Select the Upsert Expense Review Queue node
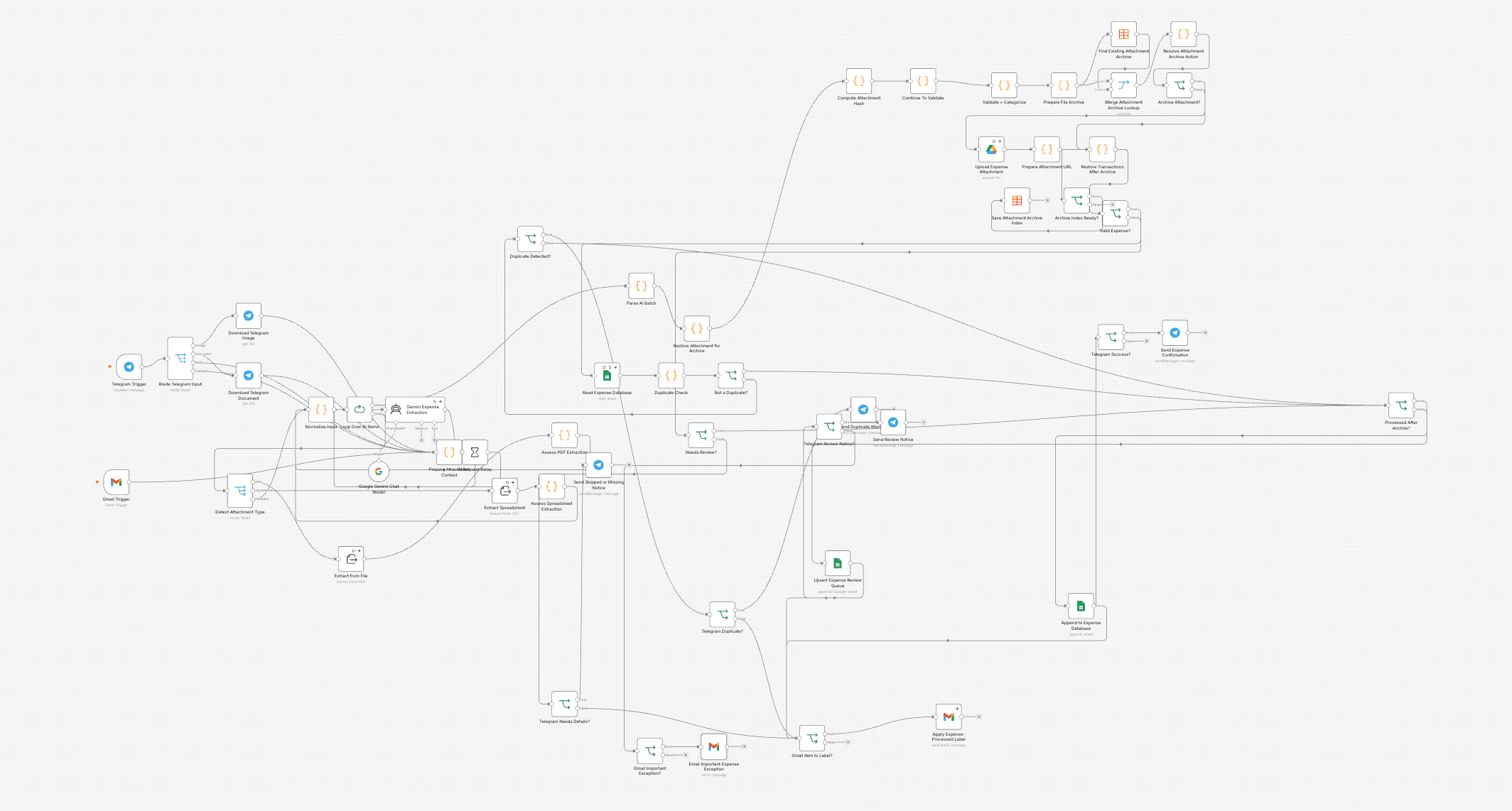Screen dimensions: 1512x811 [x=838, y=563]
